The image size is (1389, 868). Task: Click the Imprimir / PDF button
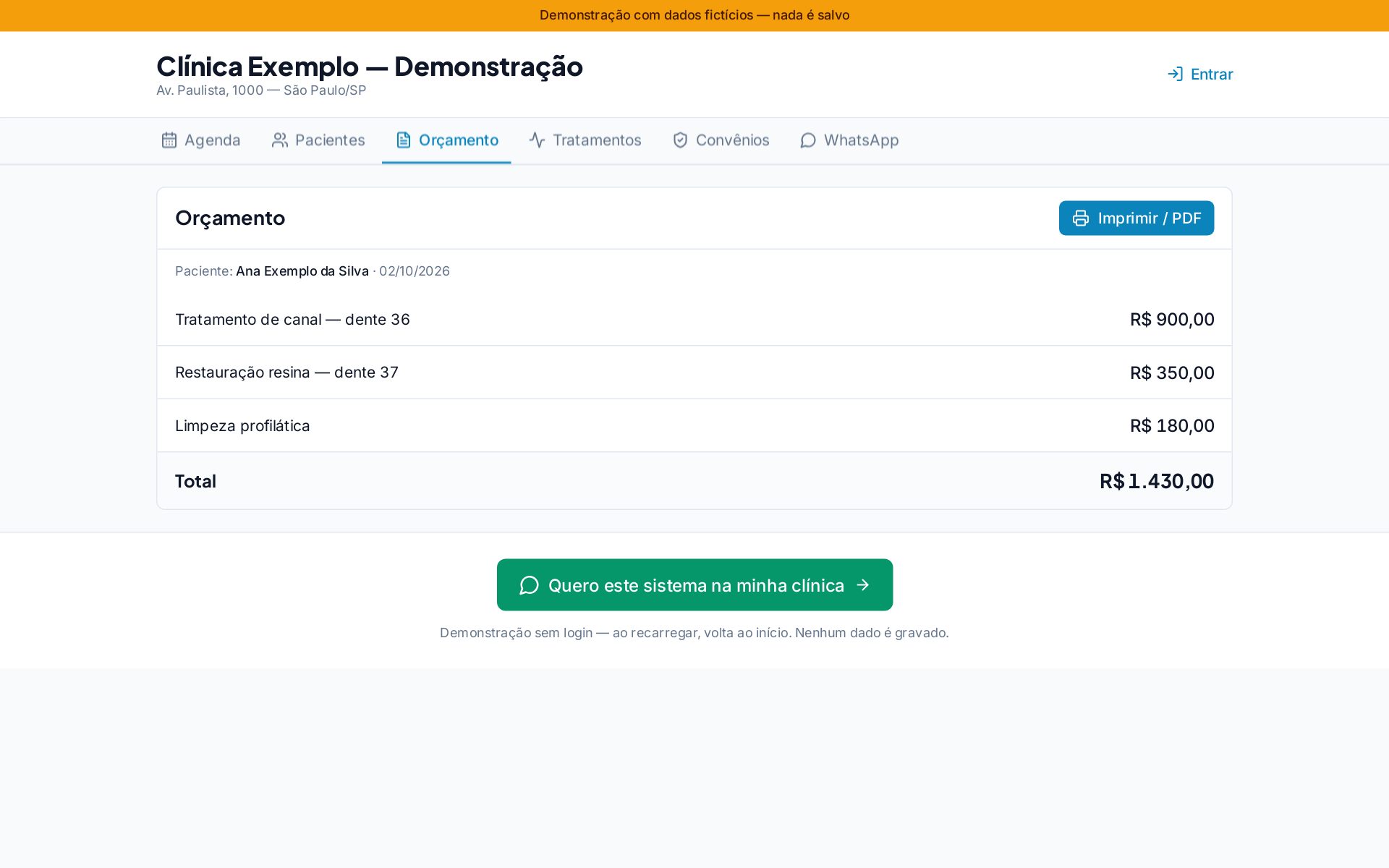tap(1137, 218)
